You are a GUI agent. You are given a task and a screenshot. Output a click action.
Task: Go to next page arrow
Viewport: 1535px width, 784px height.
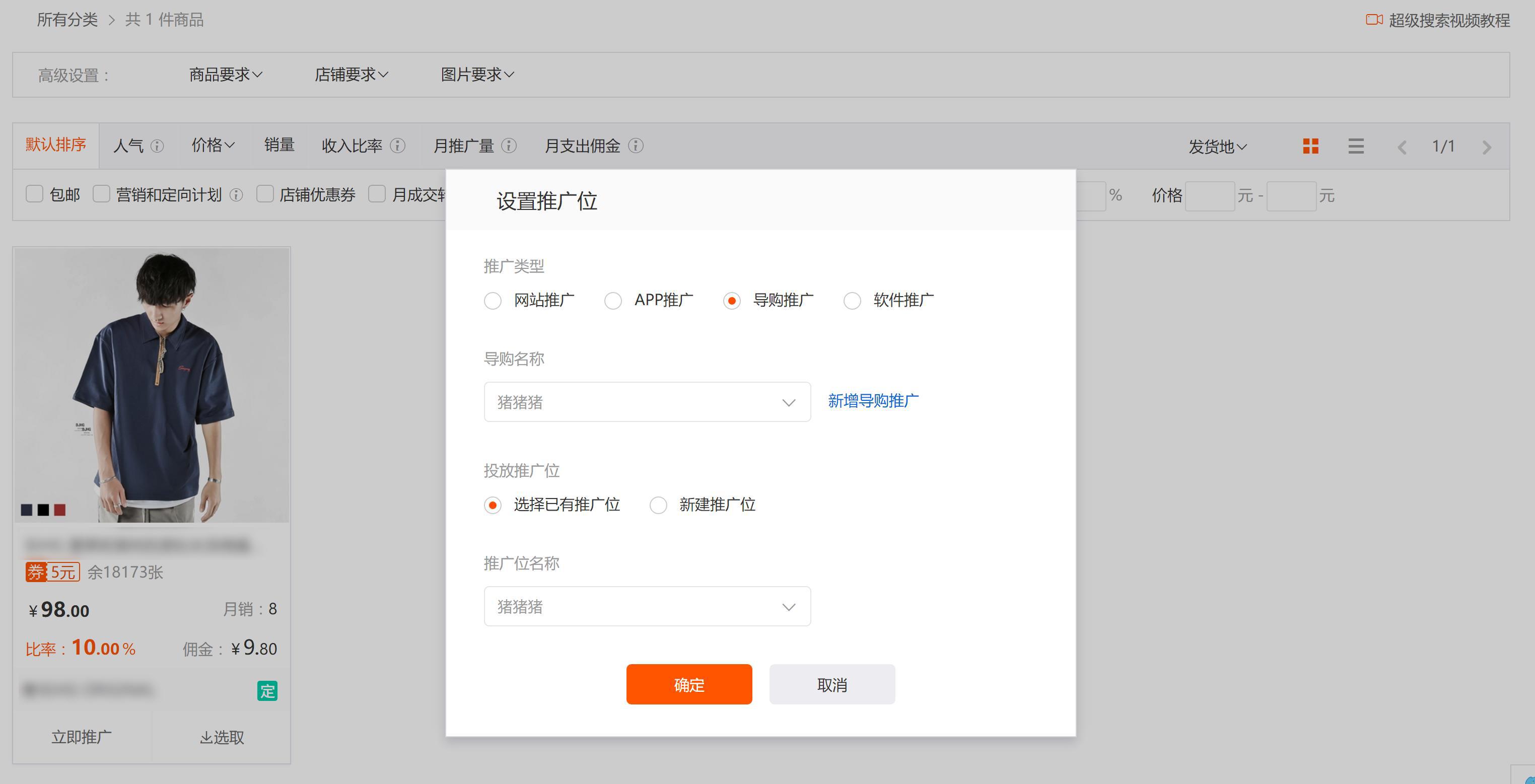click(1486, 147)
